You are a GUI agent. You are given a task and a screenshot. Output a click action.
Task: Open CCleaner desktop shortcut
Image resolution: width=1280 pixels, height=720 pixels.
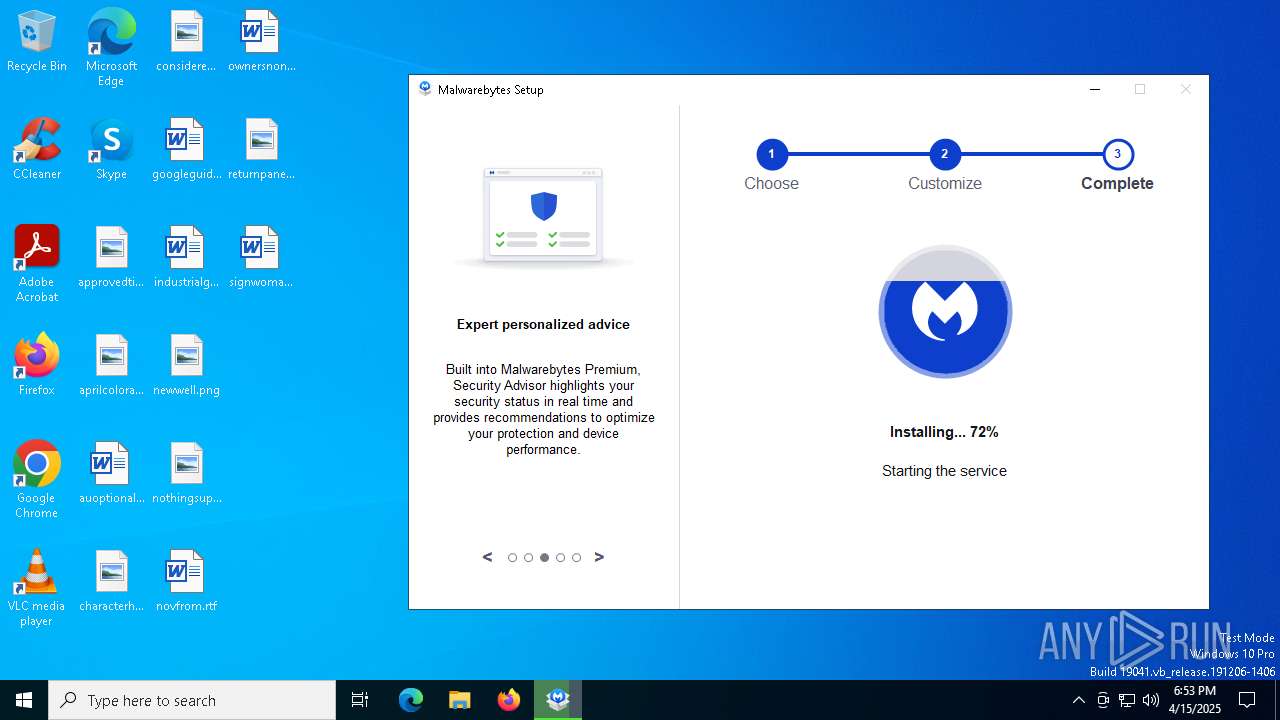click(x=37, y=149)
